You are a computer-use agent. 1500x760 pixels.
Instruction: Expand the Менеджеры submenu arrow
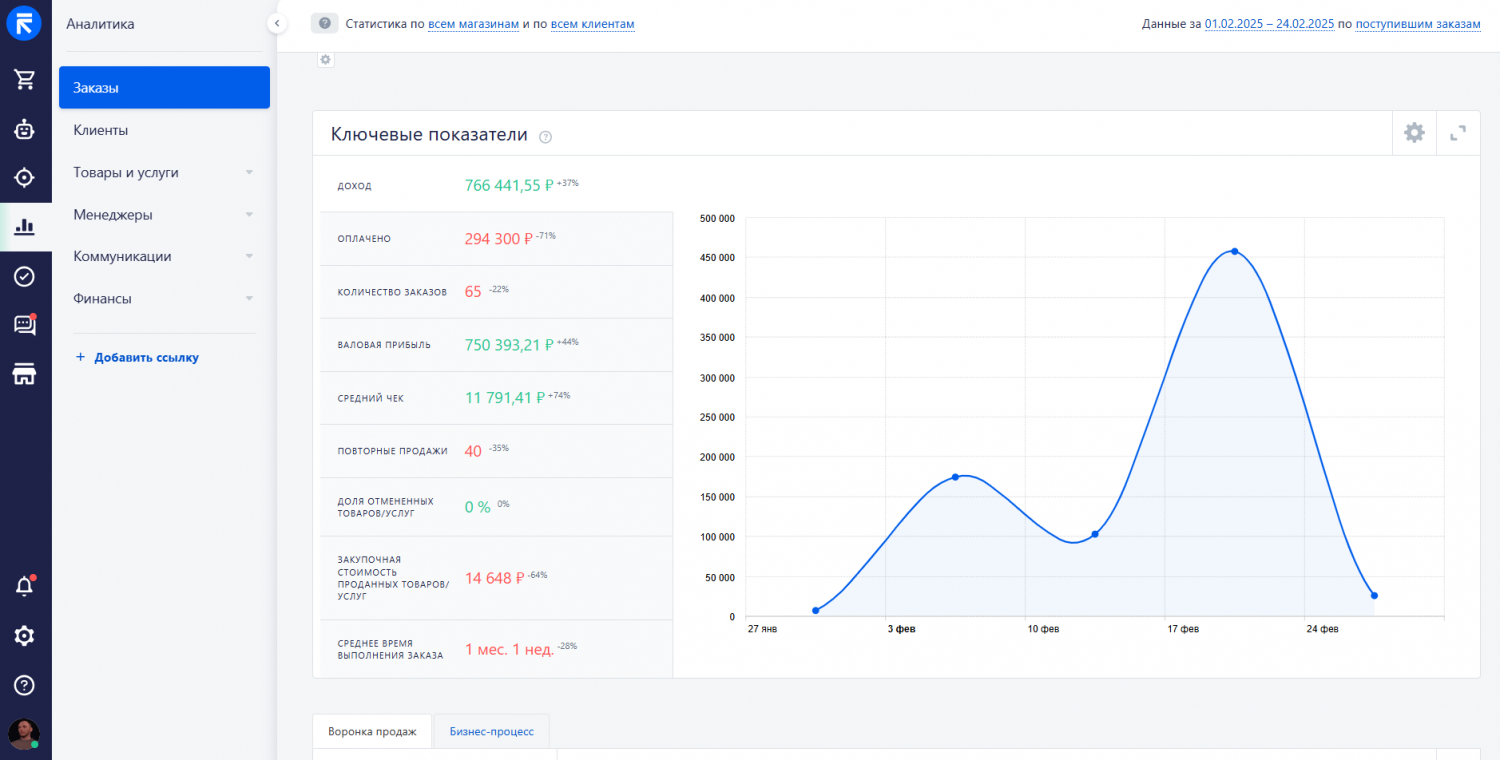[249, 214]
